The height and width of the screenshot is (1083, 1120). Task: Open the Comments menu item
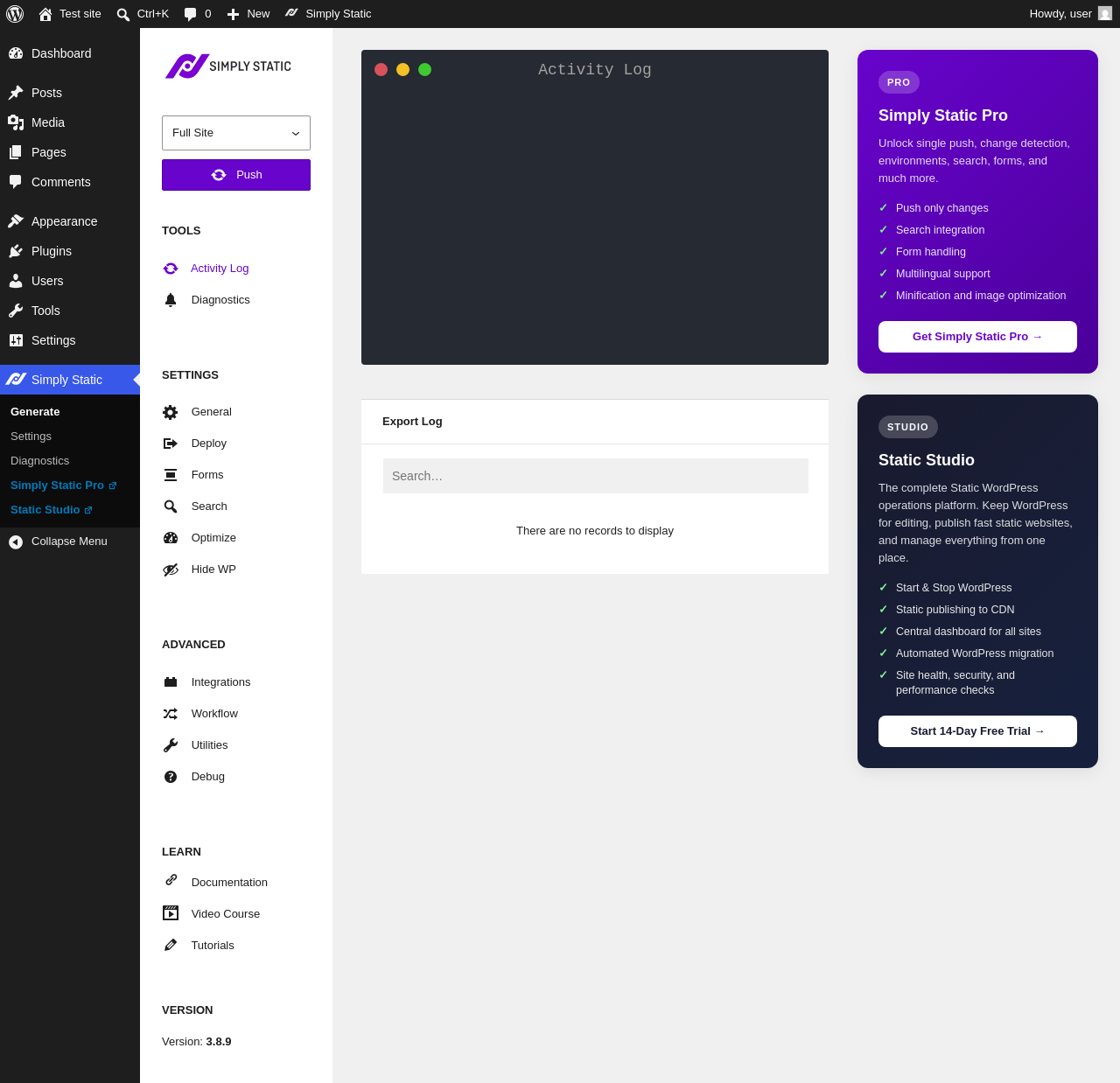pyautogui.click(x=70, y=182)
